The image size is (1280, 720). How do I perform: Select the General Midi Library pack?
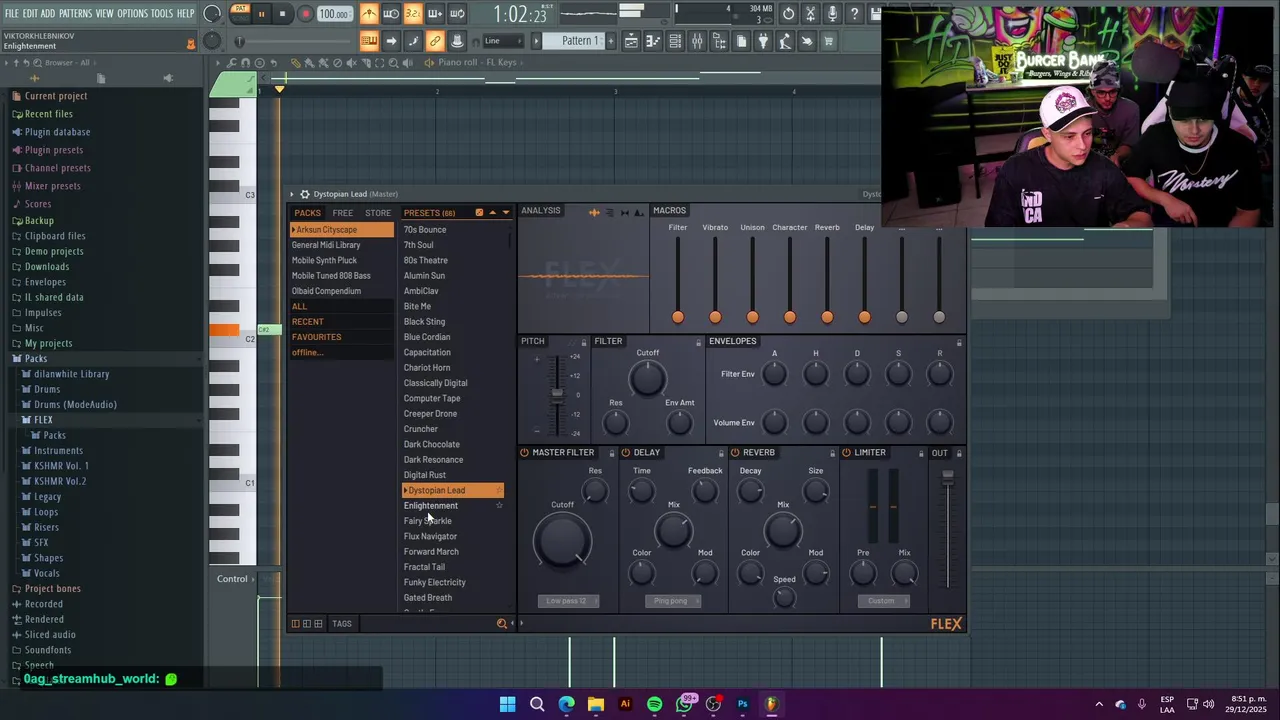click(326, 245)
